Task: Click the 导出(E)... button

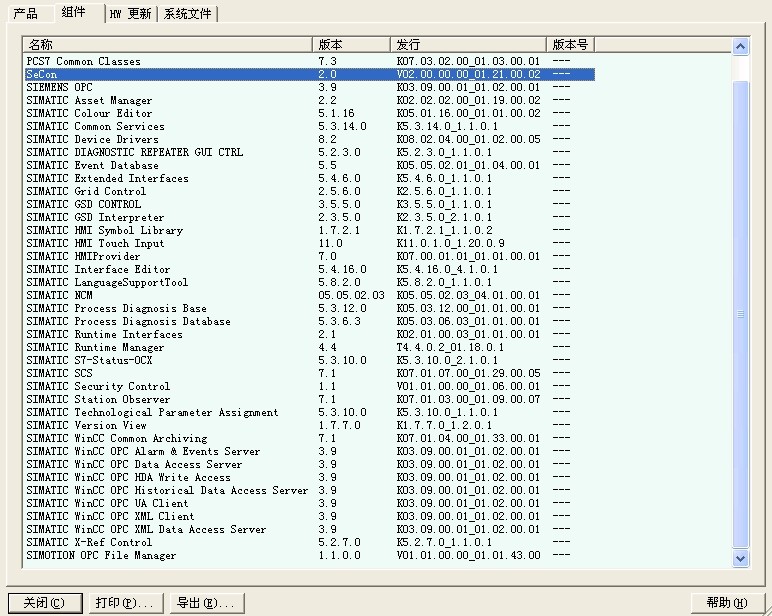Action: click(x=207, y=603)
